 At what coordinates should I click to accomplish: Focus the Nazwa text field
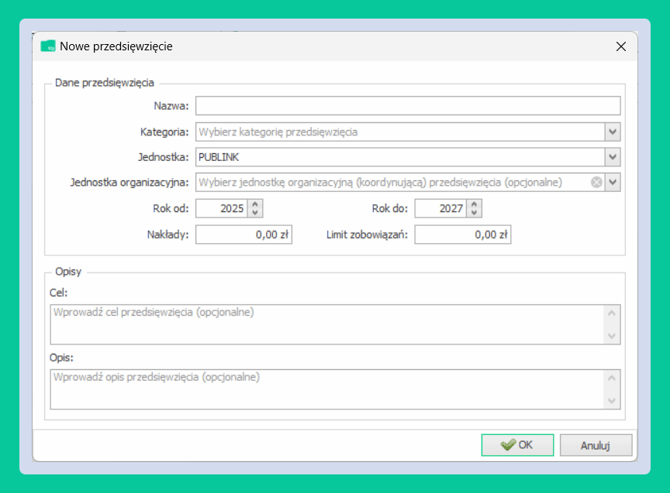(x=407, y=106)
